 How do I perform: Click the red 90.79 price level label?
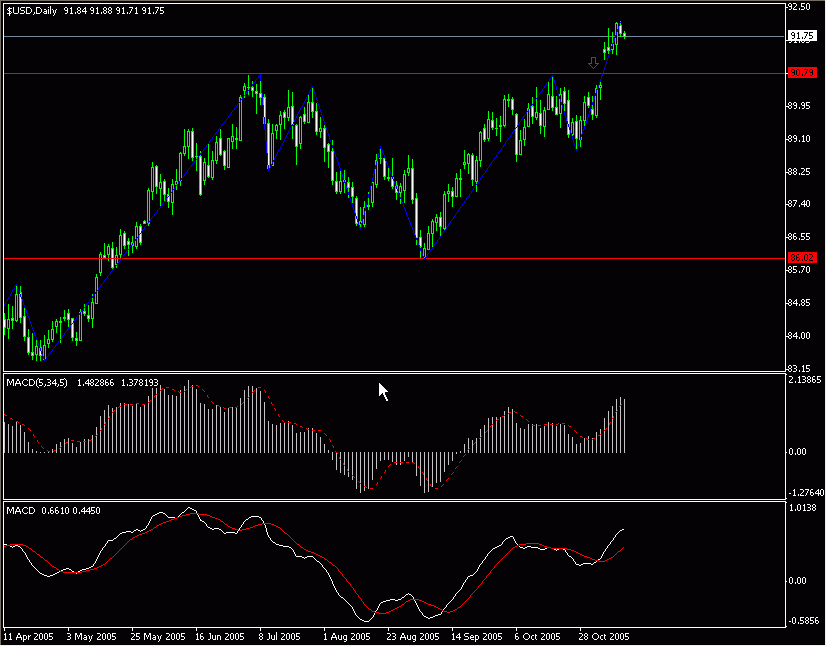pyautogui.click(x=801, y=73)
